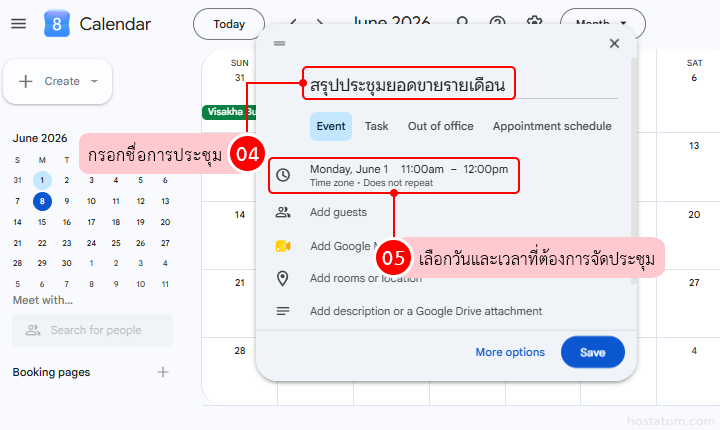Select the Event tab
Image resolution: width=720 pixels, height=430 pixels.
pos(331,126)
